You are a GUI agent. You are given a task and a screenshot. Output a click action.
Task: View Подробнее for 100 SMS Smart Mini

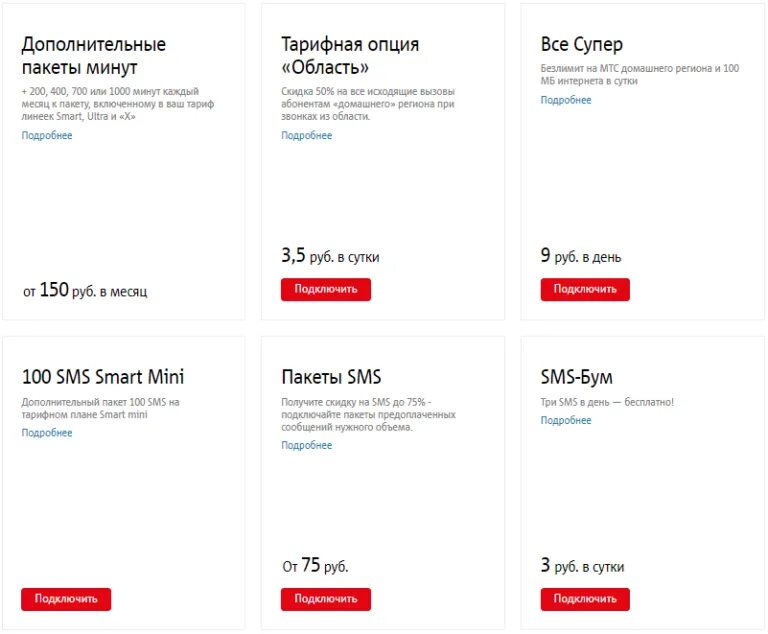pos(47,433)
